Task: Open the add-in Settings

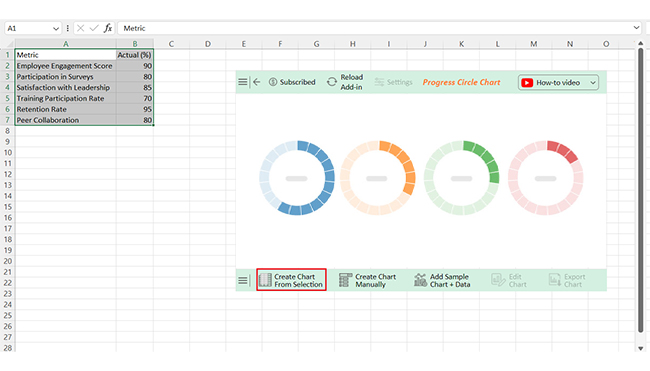Action: click(x=393, y=82)
